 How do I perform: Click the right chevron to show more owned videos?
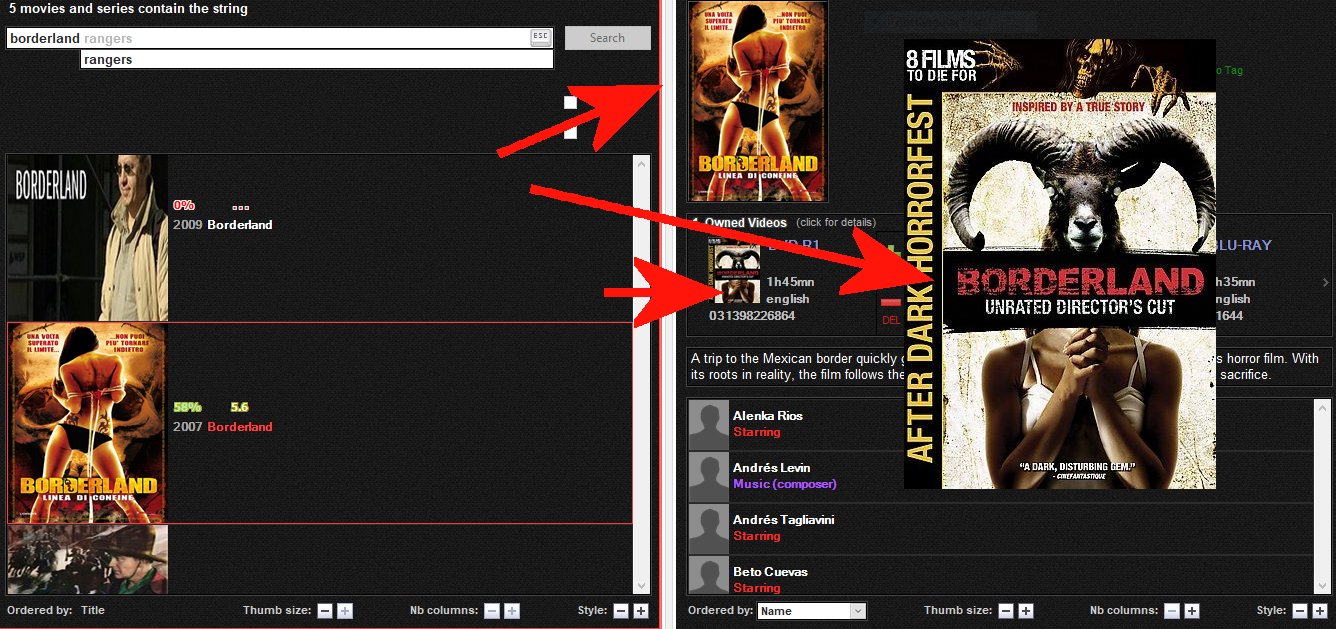point(1326,283)
